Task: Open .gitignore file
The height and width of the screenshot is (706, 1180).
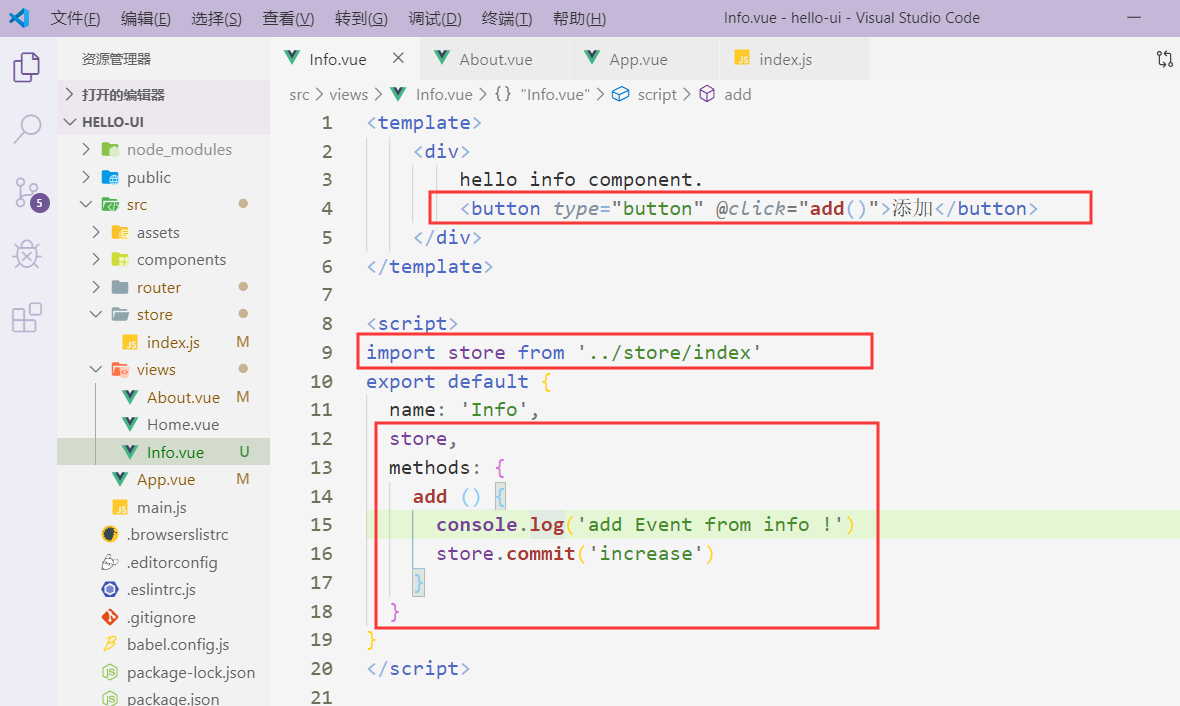Action: [x=163, y=616]
